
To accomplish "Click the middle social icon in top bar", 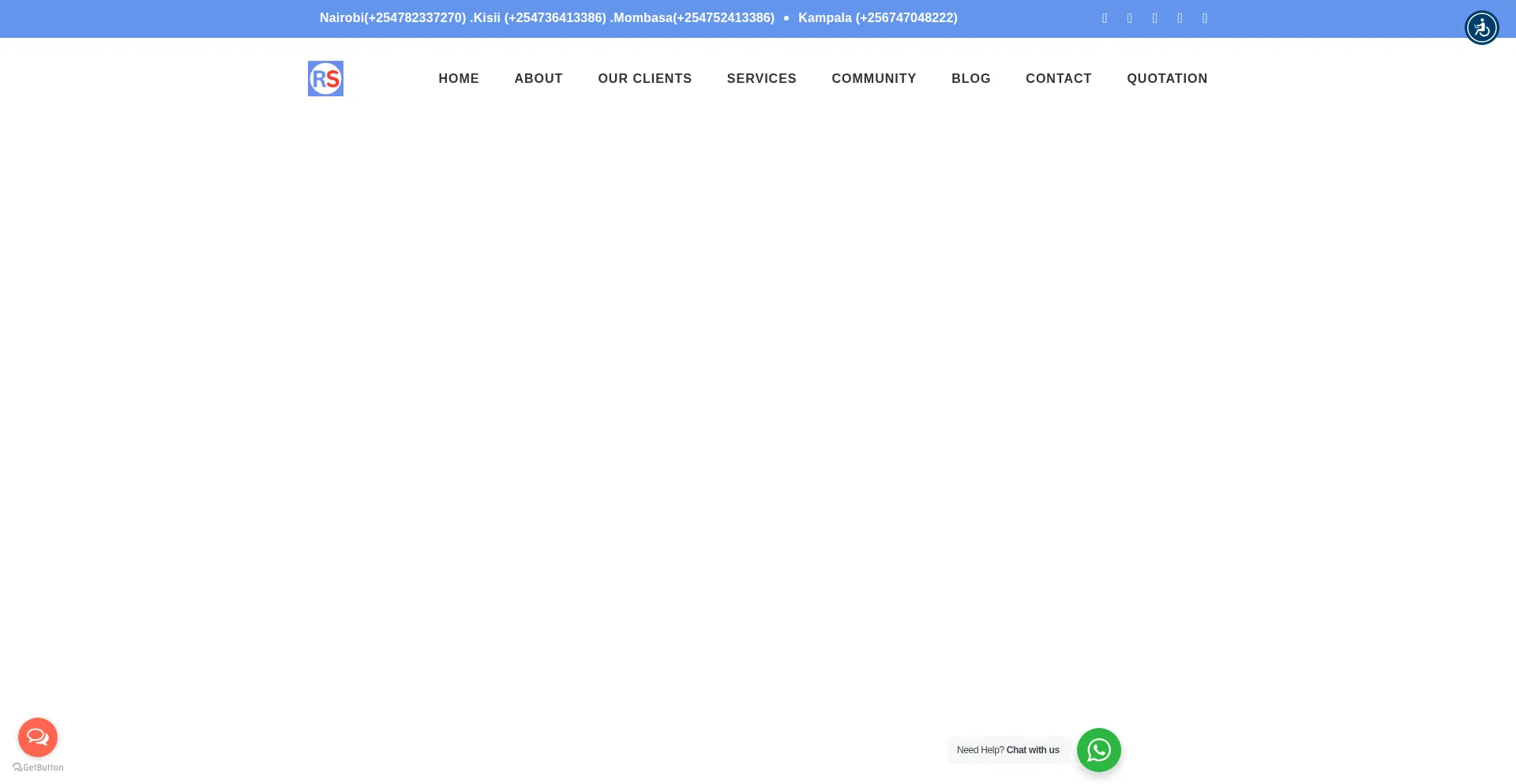I will pyautogui.click(x=1154, y=18).
